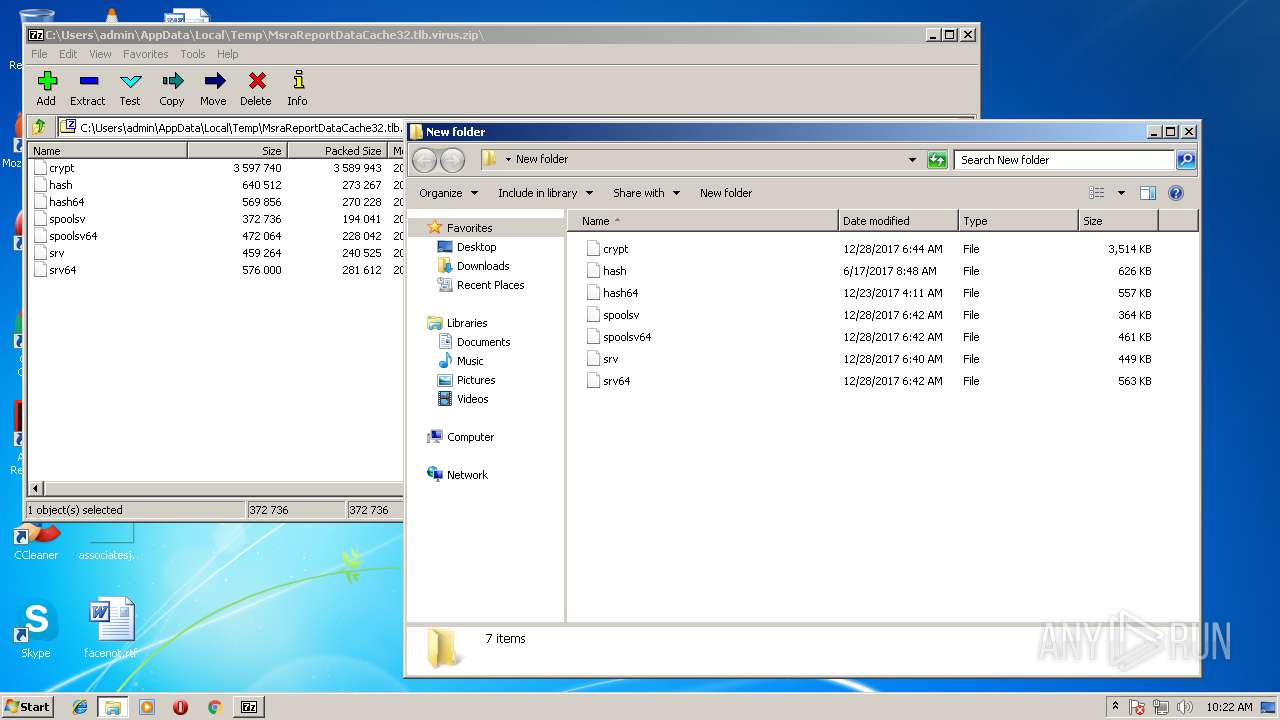Go up one folder level in 7-Zip
The image size is (1280, 720).
click(39, 127)
